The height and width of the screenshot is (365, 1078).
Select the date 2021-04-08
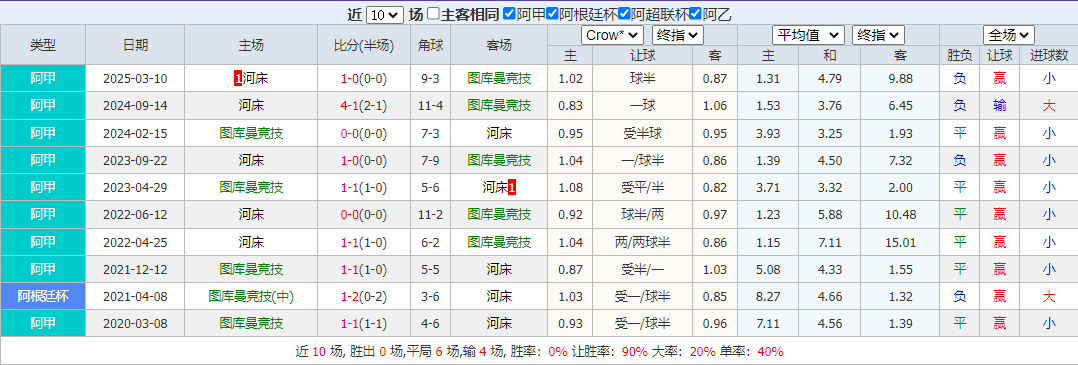pyautogui.click(x=135, y=296)
